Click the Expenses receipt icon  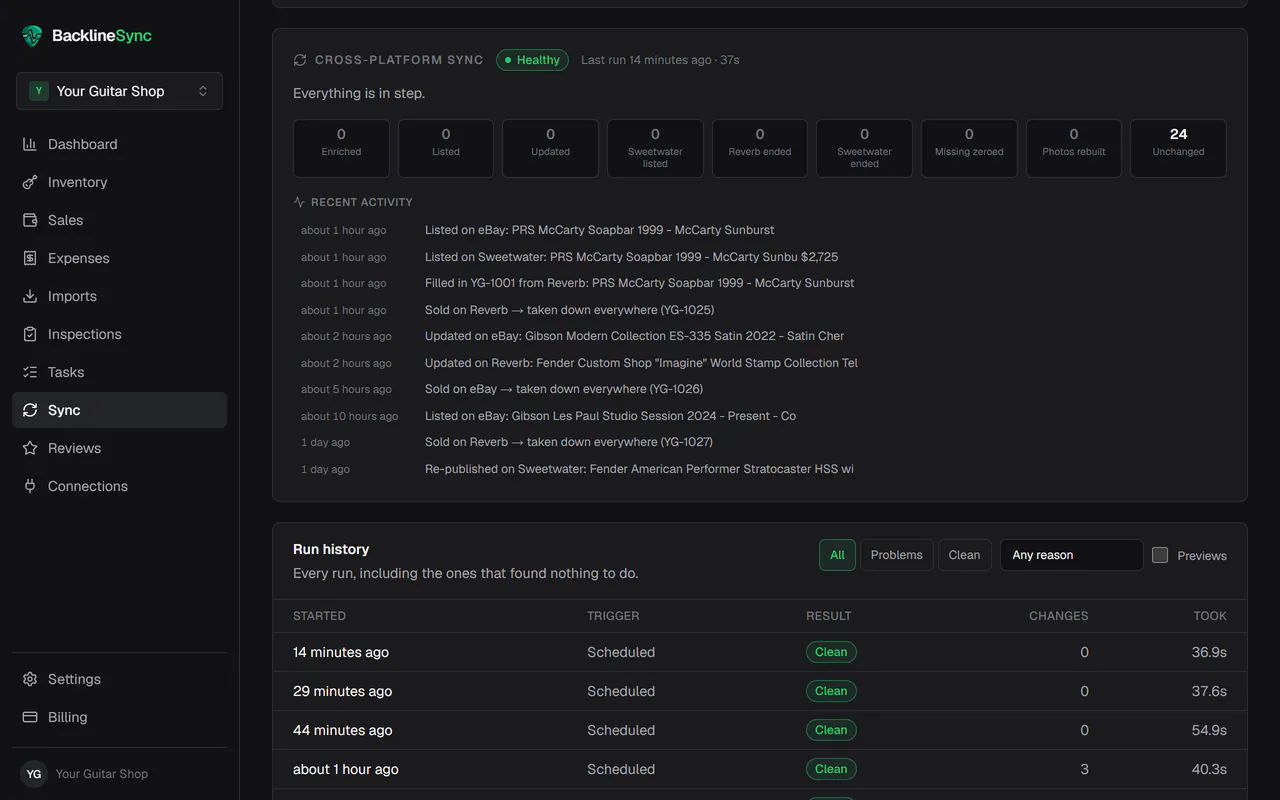[30, 258]
